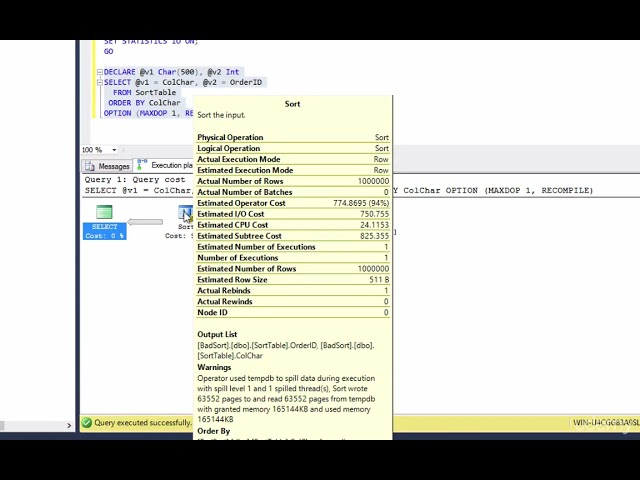Click the 'SELECT Cost: 0 %' label

click(x=104, y=231)
